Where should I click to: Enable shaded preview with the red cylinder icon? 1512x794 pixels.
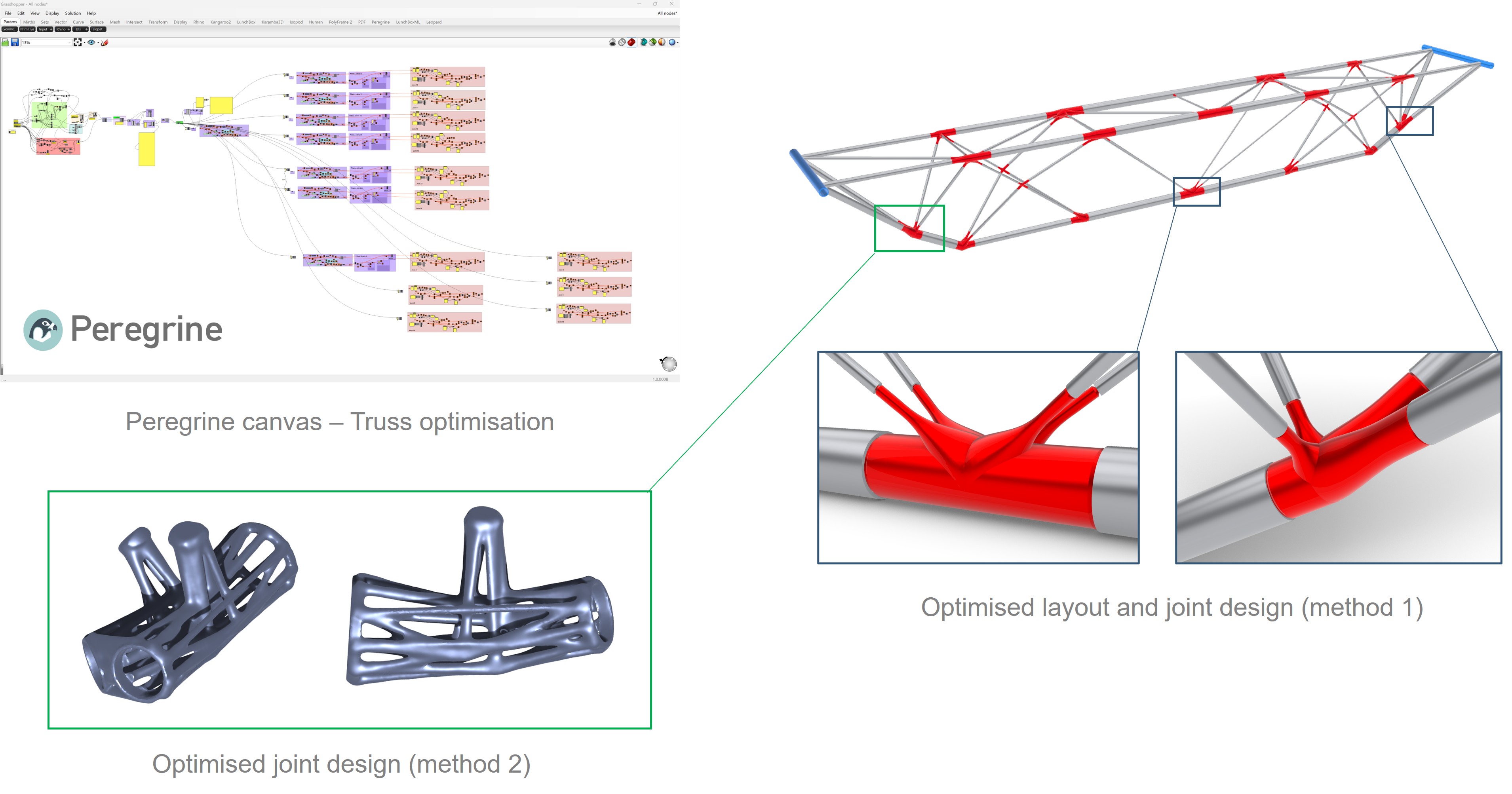click(631, 42)
